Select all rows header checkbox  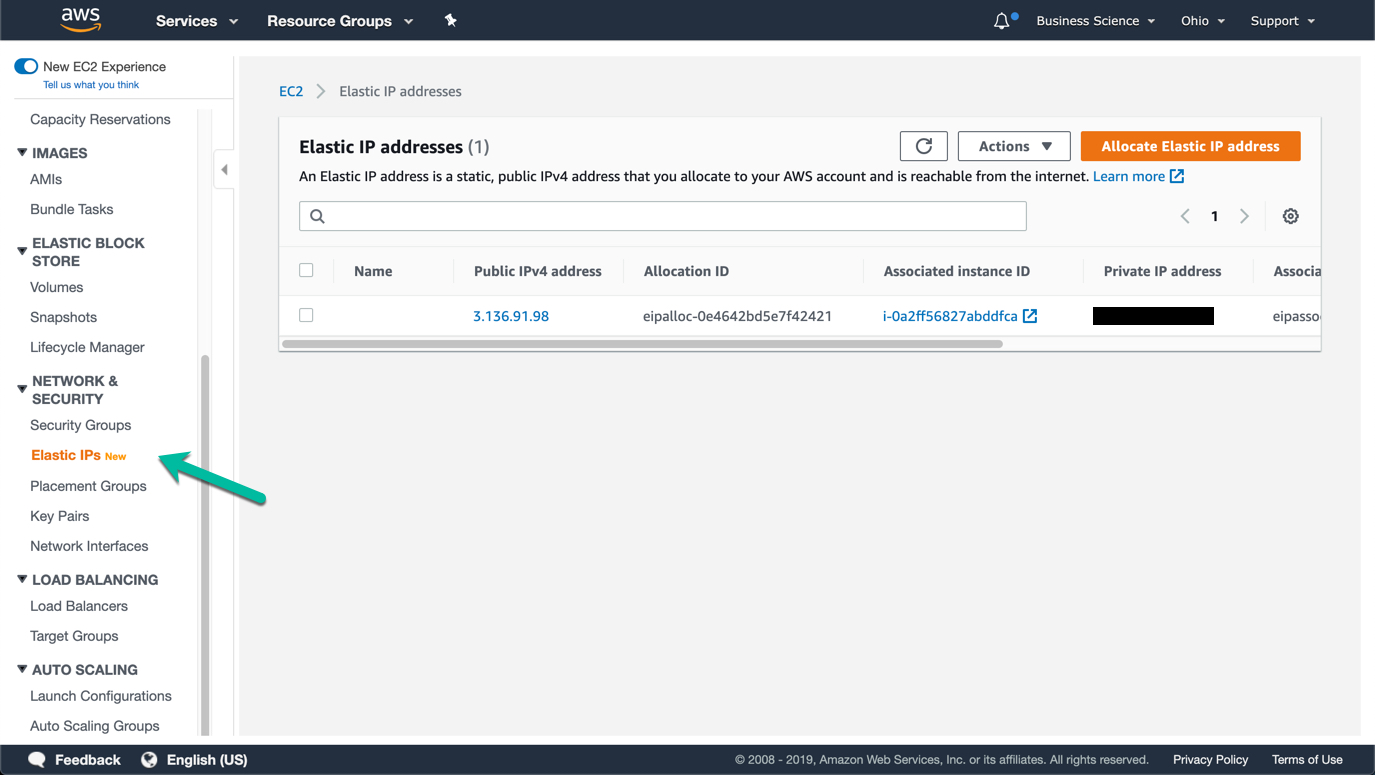coord(306,270)
